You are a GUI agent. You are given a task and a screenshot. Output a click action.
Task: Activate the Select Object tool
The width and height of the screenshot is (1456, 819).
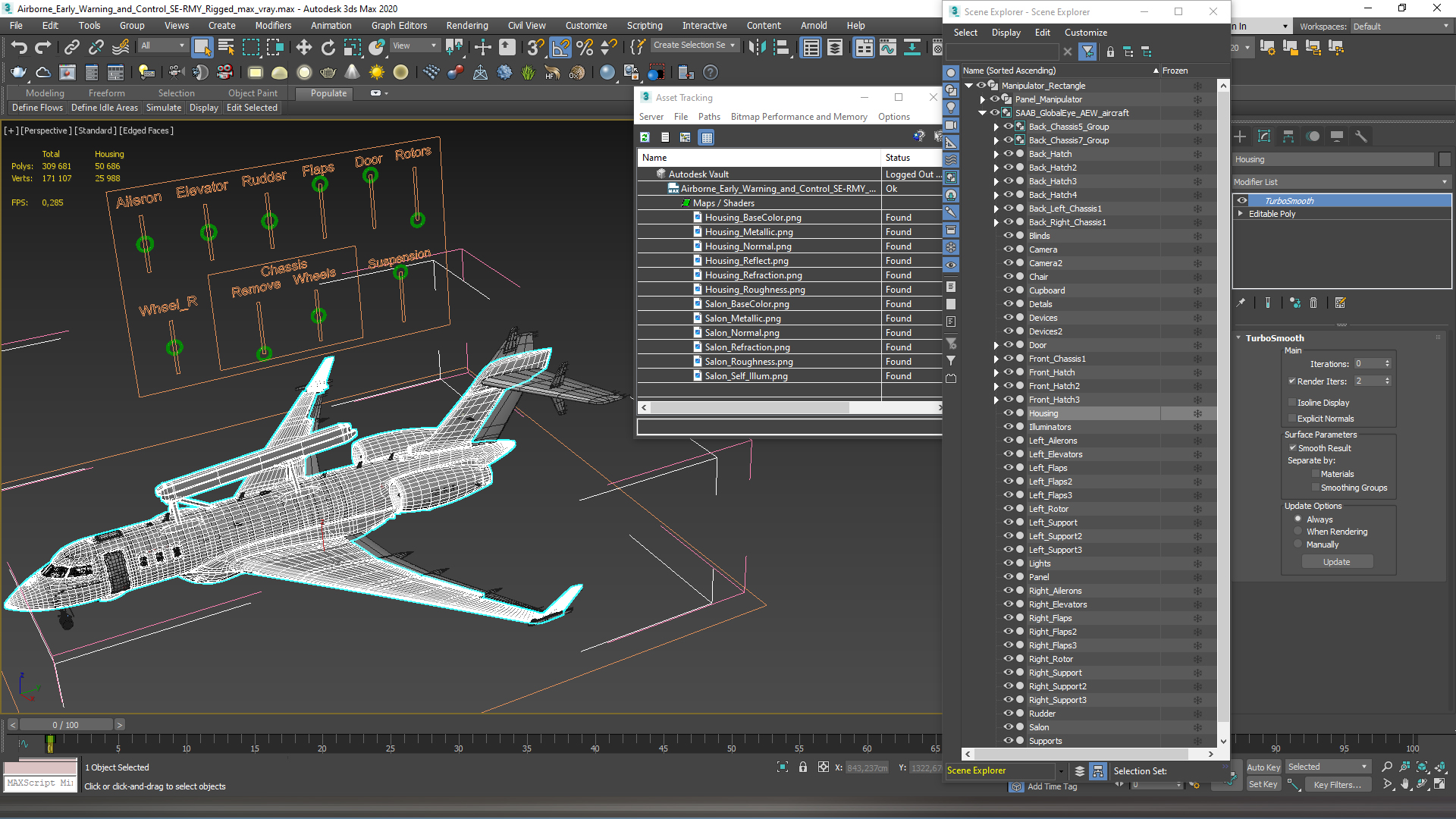click(x=202, y=47)
